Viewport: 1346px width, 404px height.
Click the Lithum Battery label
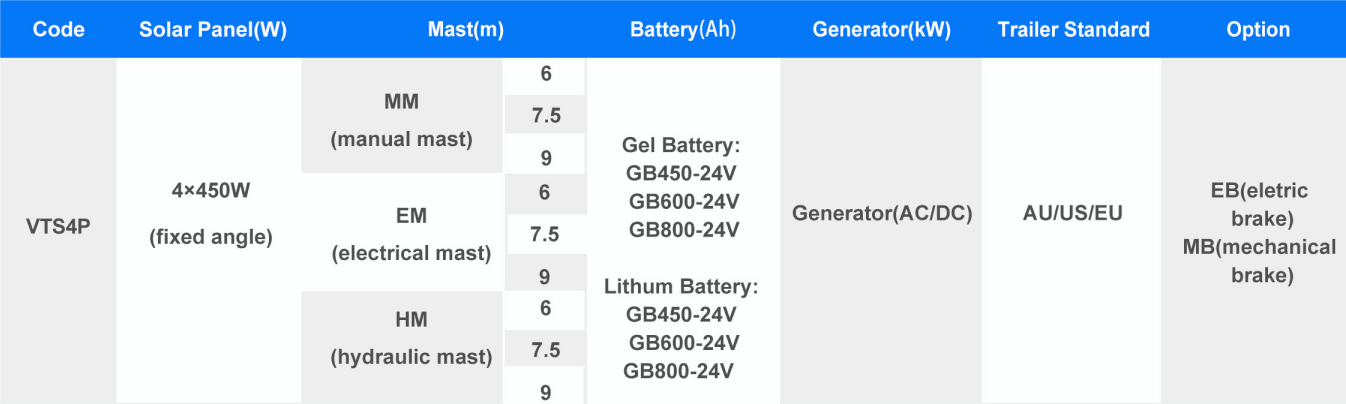pos(681,287)
